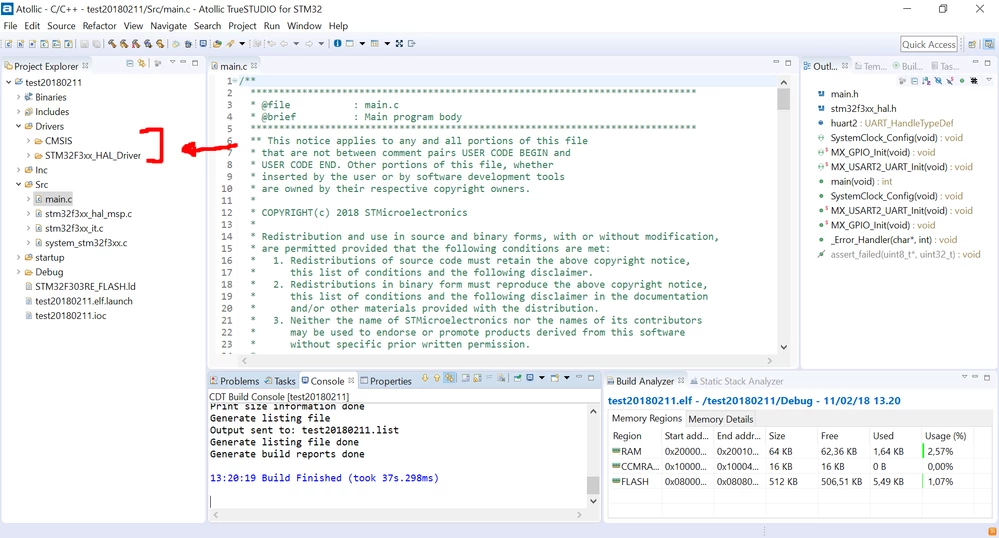Click Display Selected Console icon

[x=529, y=378]
